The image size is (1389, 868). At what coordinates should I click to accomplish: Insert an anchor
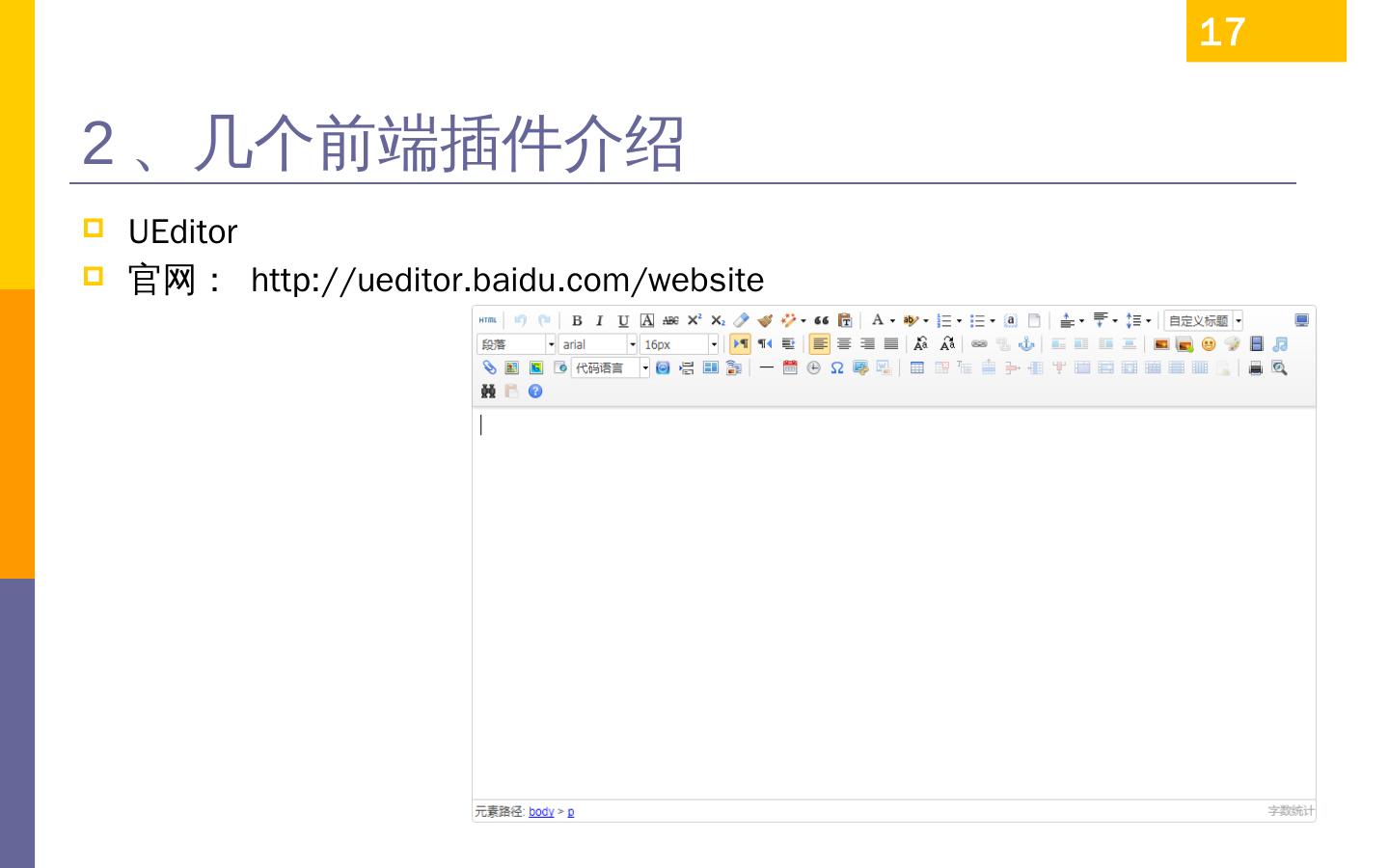coord(1026,344)
